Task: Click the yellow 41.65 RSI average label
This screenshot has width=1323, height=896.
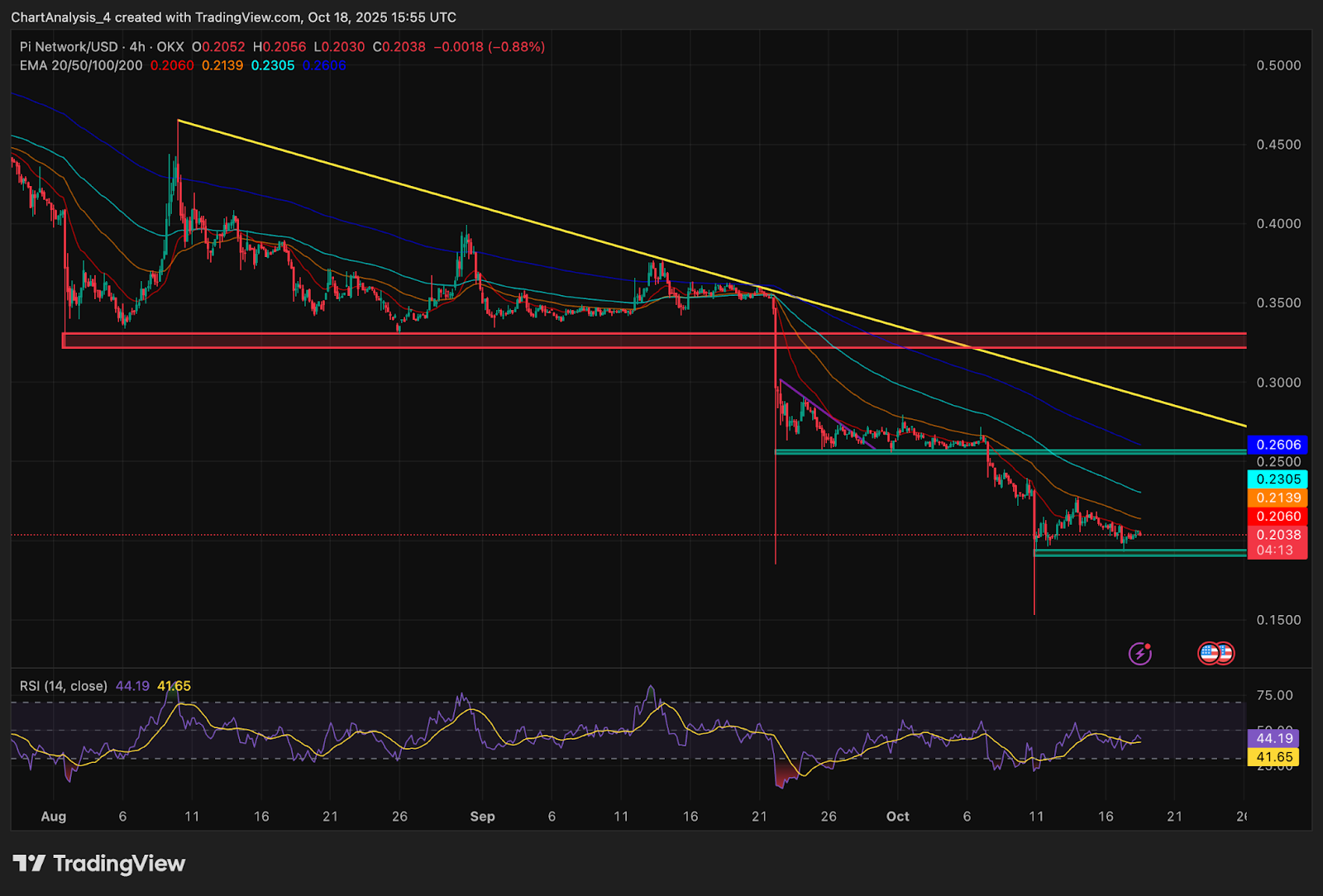Action: [1274, 757]
